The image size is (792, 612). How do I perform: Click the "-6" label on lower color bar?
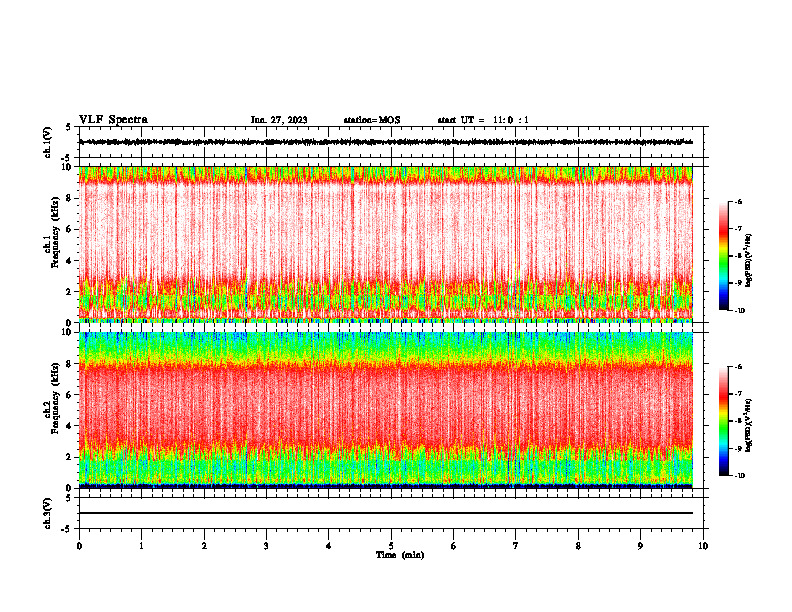[x=738, y=367]
